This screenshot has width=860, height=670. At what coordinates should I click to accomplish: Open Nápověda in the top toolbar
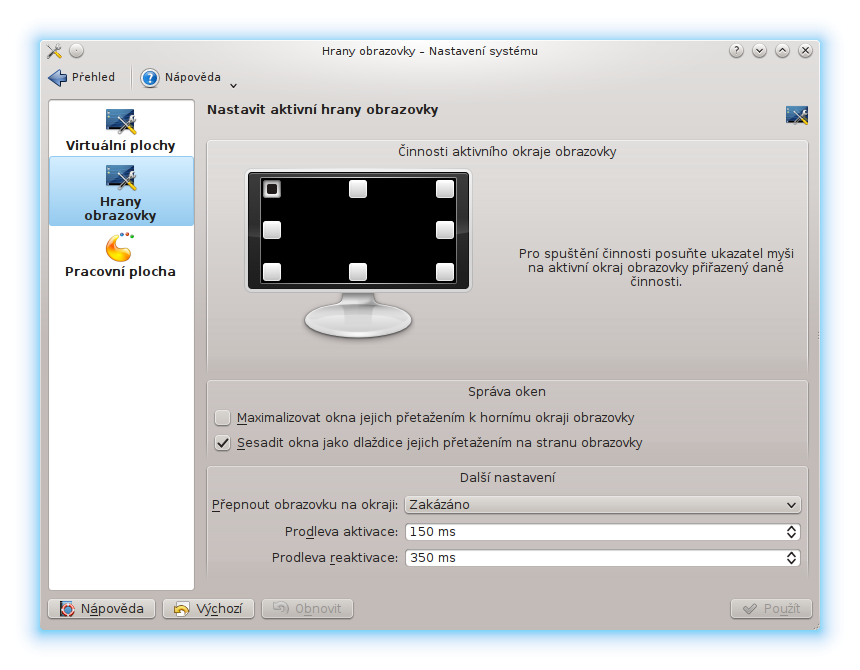coord(181,78)
